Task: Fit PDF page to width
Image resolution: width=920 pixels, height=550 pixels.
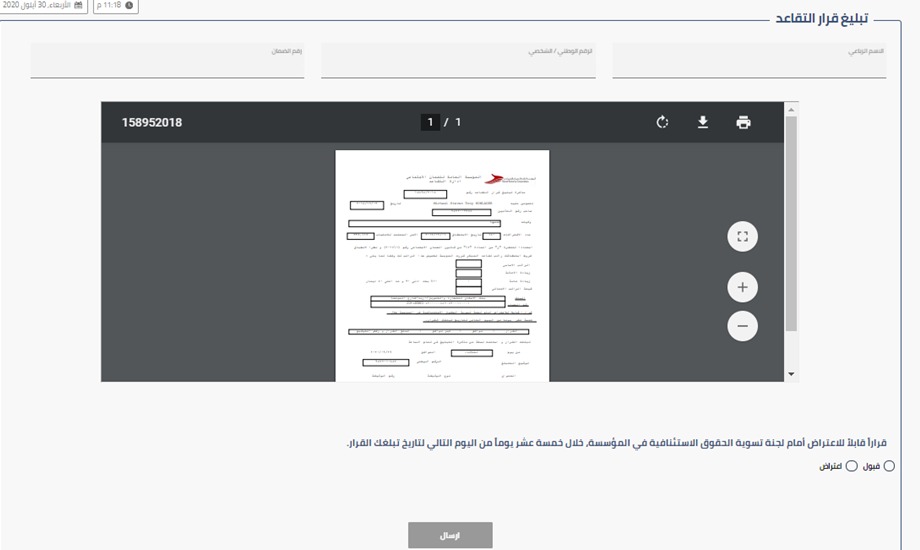Action: point(742,237)
